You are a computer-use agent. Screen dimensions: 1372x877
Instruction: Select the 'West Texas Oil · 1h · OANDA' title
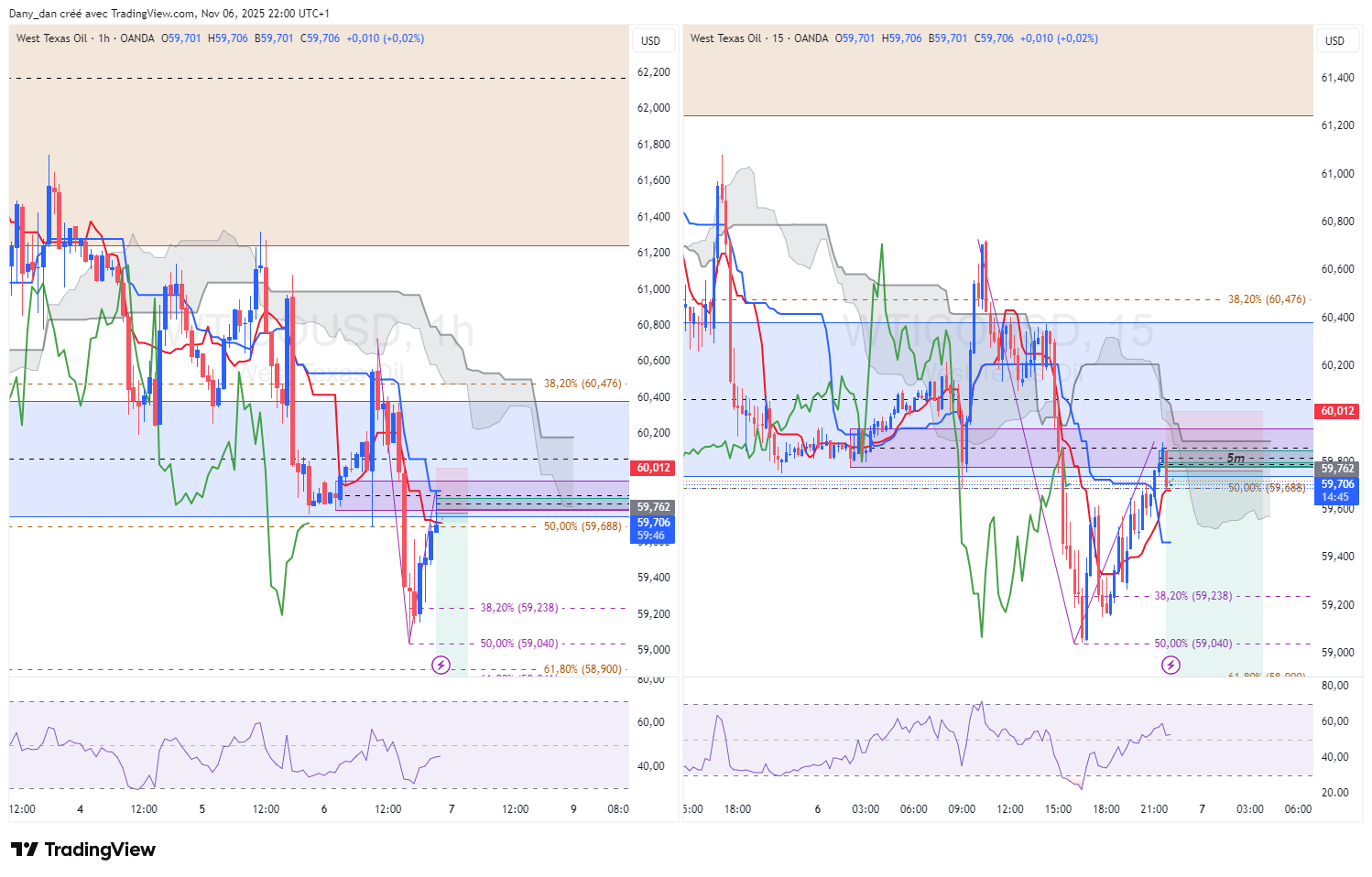(x=85, y=38)
